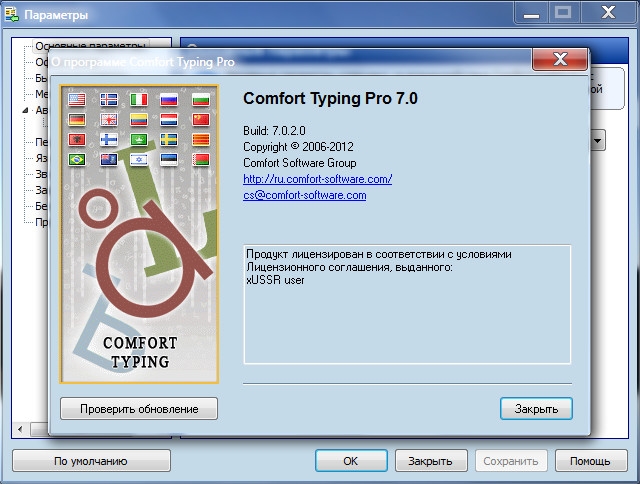
Task: Click the Сохранить button in Параметры
Action: (511, 461)
